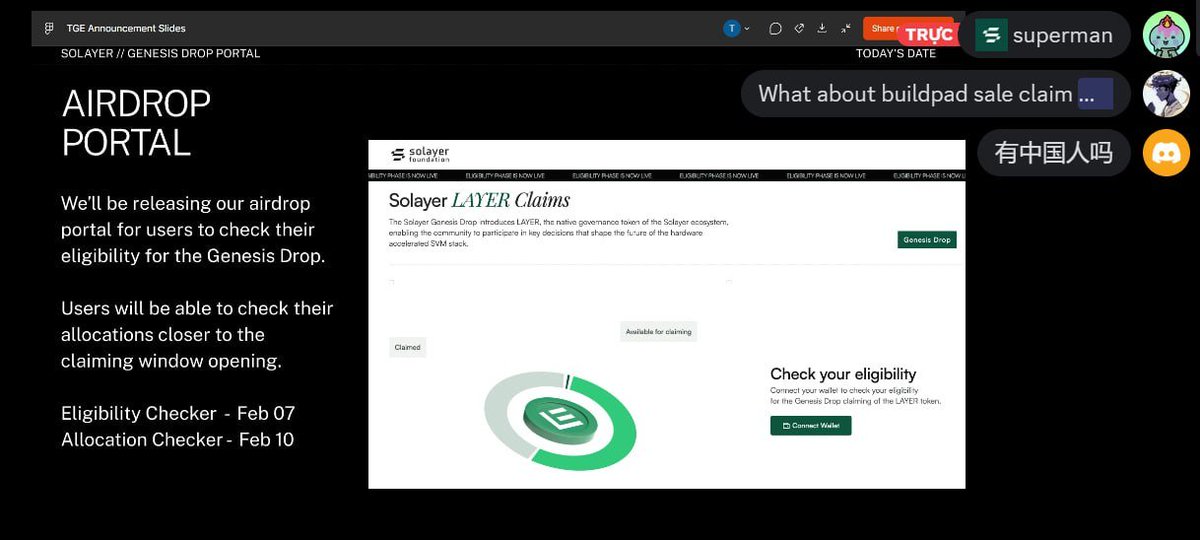Click the 有中国人吗 chat message
Screen dimensions: 1200x540
1053,153
